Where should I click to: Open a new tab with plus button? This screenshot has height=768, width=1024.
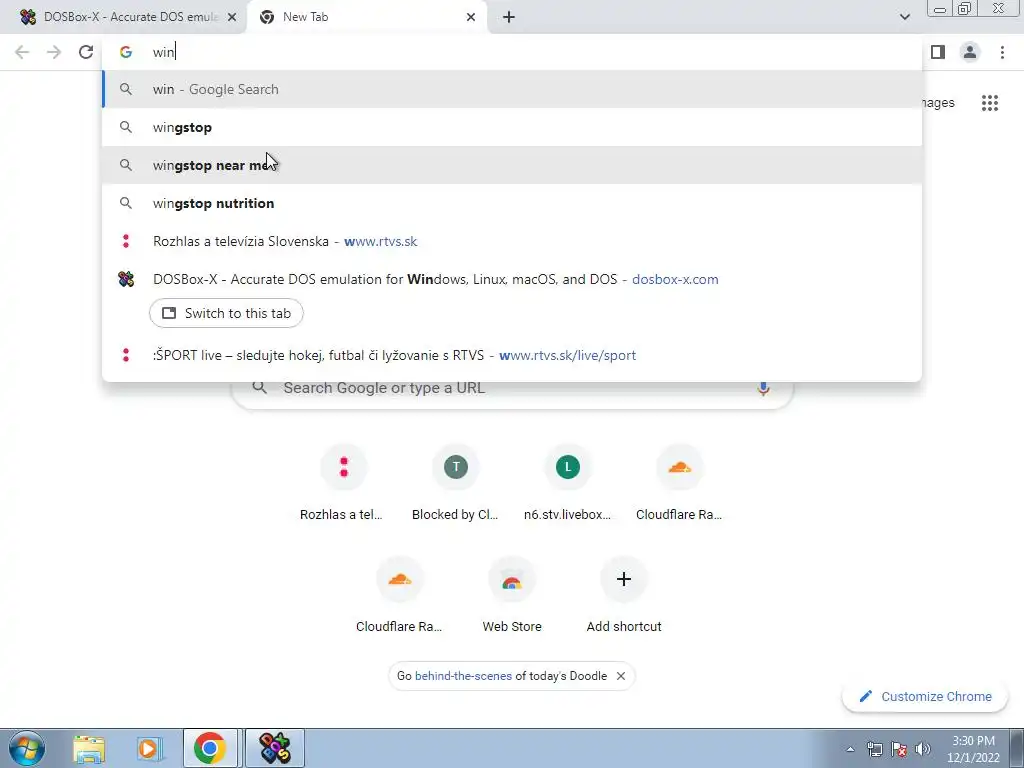509,17
